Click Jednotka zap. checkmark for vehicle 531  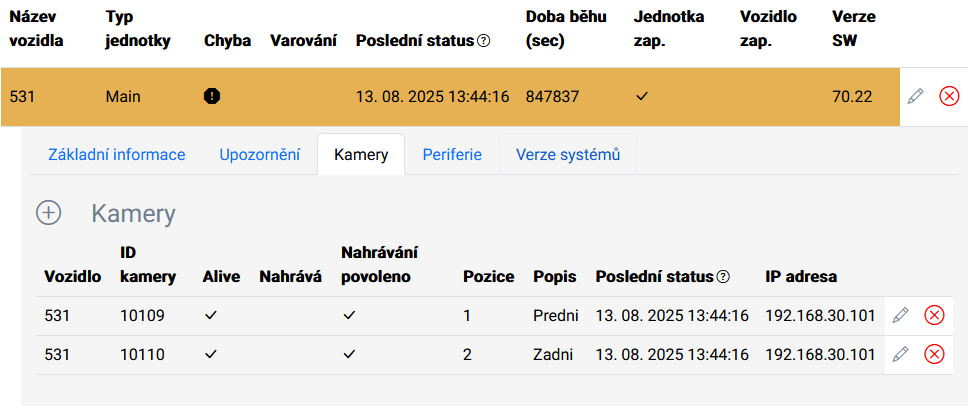click(642, 96)
